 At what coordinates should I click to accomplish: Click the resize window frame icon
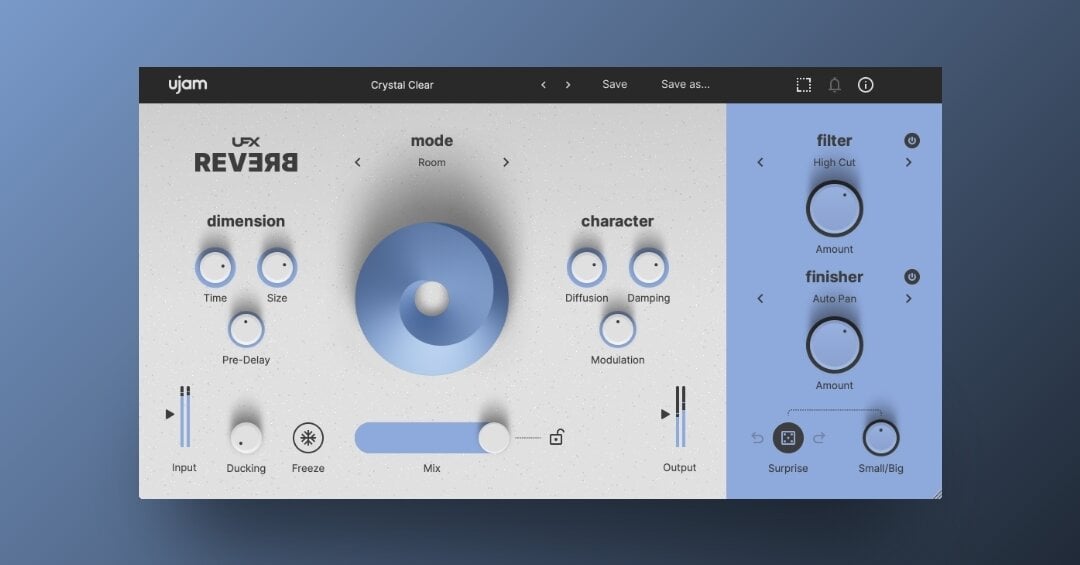[803, 85]
